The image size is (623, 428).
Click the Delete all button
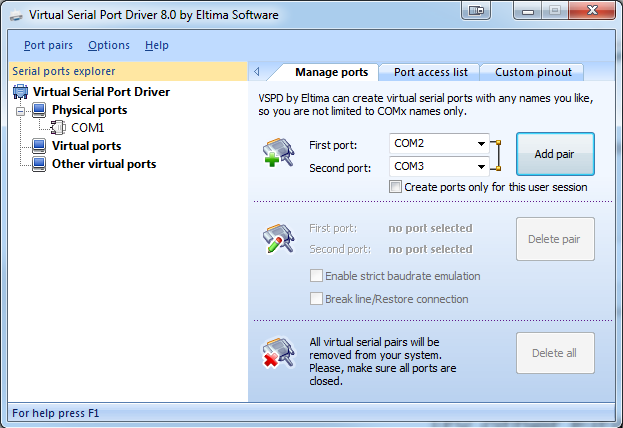555,353
